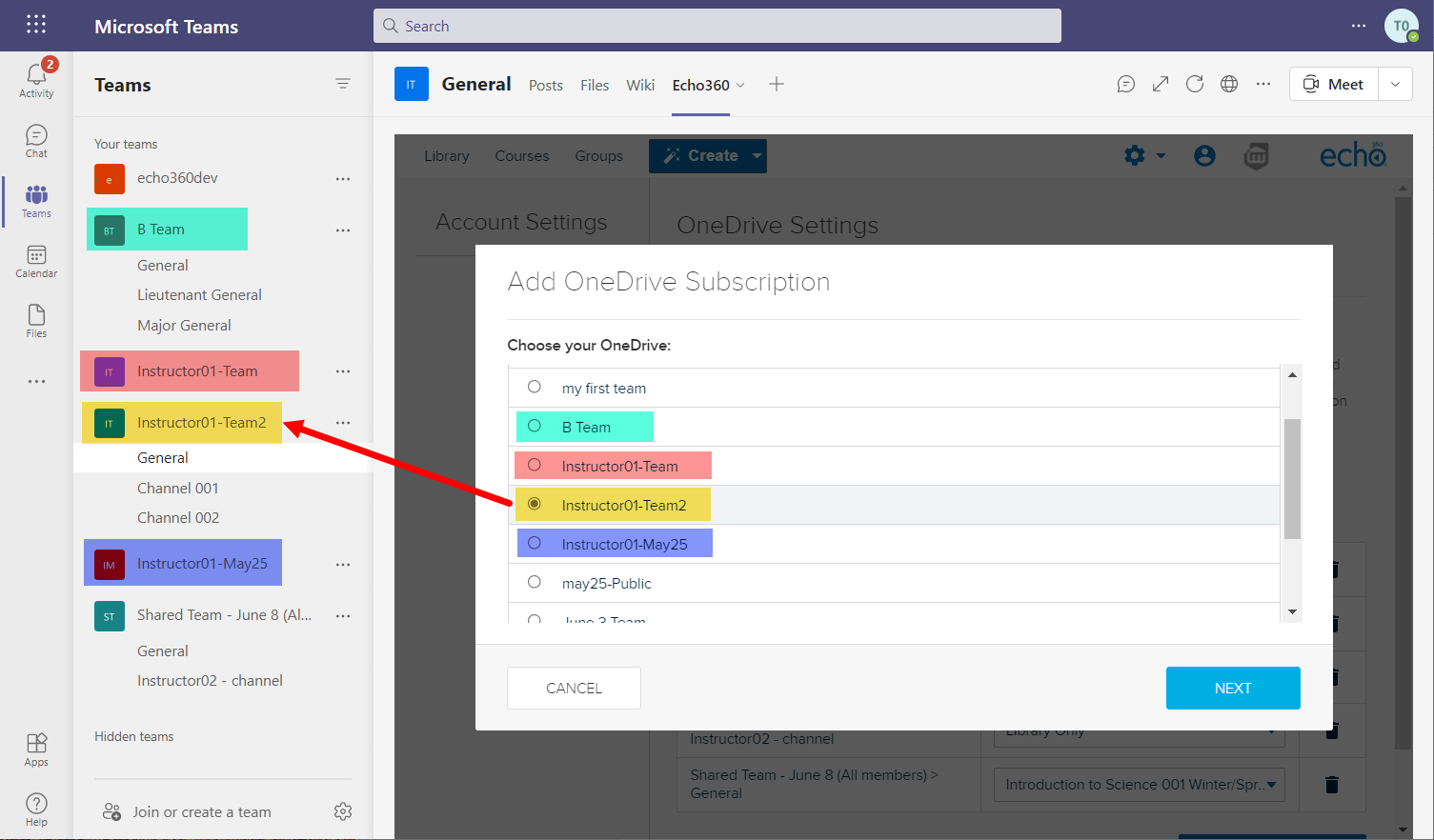
Task: Switch to the Files tab
Action: tap(595, 85)
